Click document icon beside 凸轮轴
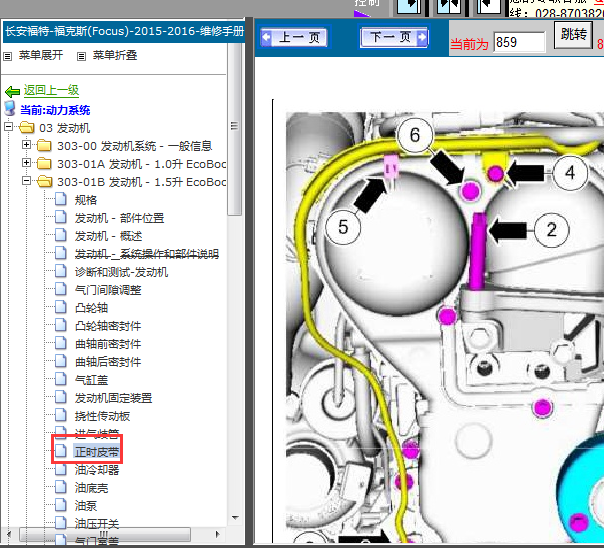The width and height of the screenshot is (604, 548). point(60,307)
